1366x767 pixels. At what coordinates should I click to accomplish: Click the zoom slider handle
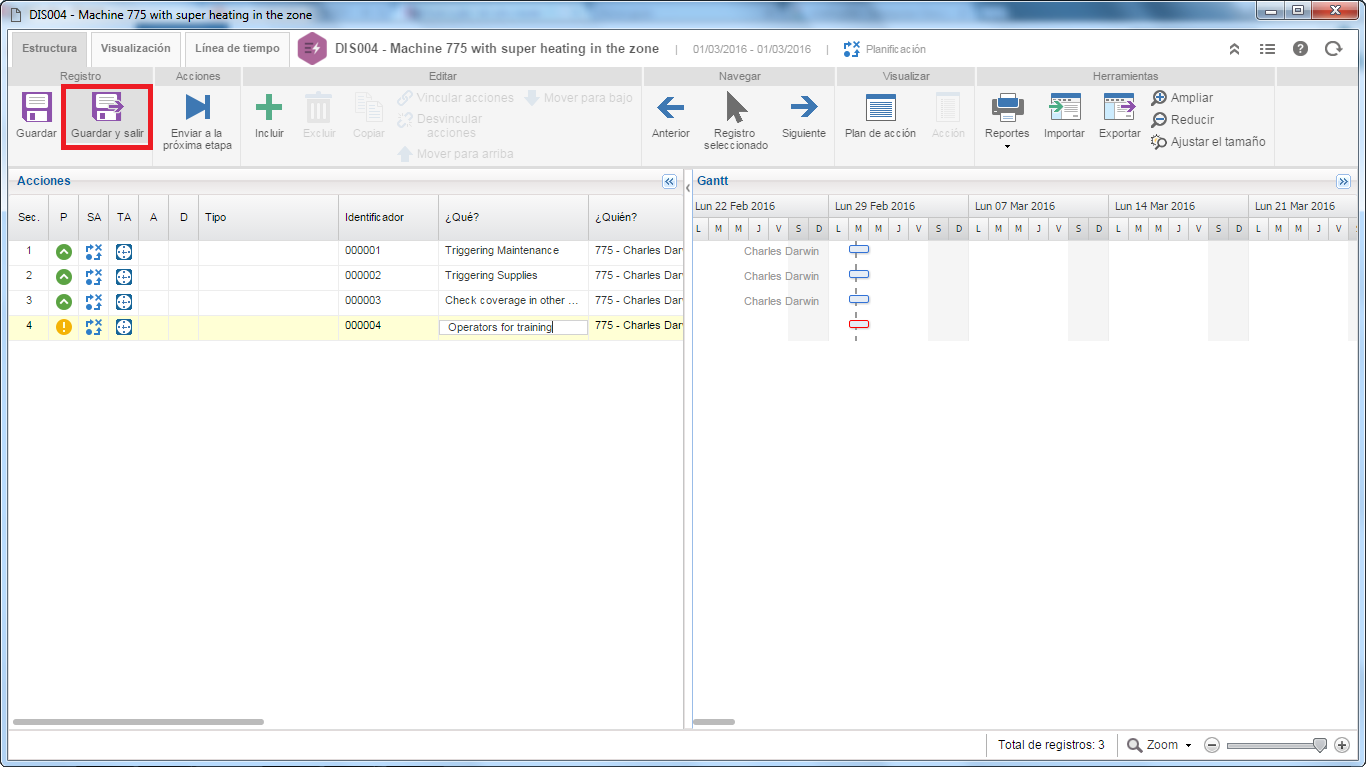pyautogui.click(x=1320, y=745)
